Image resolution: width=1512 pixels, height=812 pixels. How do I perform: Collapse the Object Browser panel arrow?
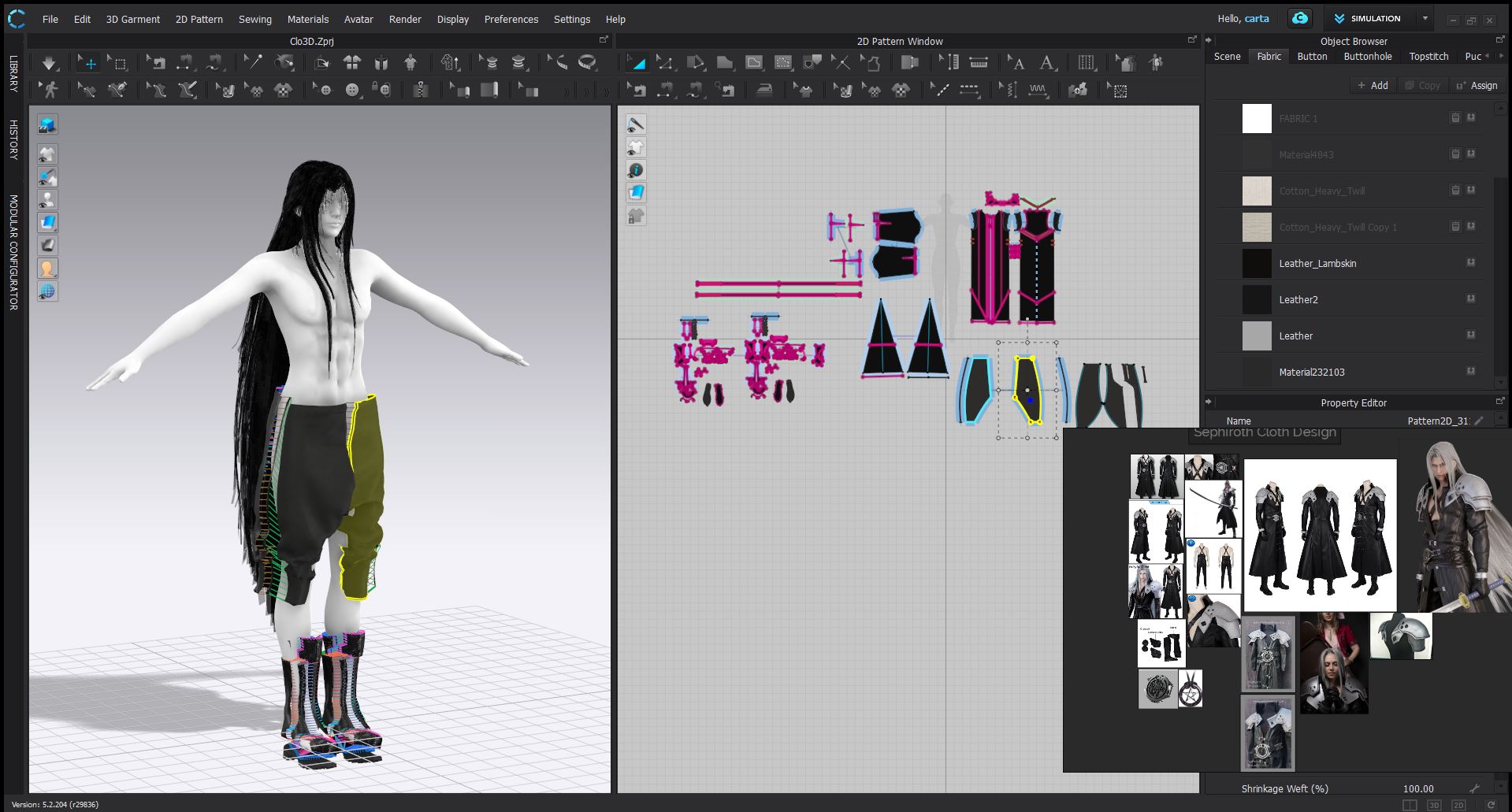coord(1209,40)
